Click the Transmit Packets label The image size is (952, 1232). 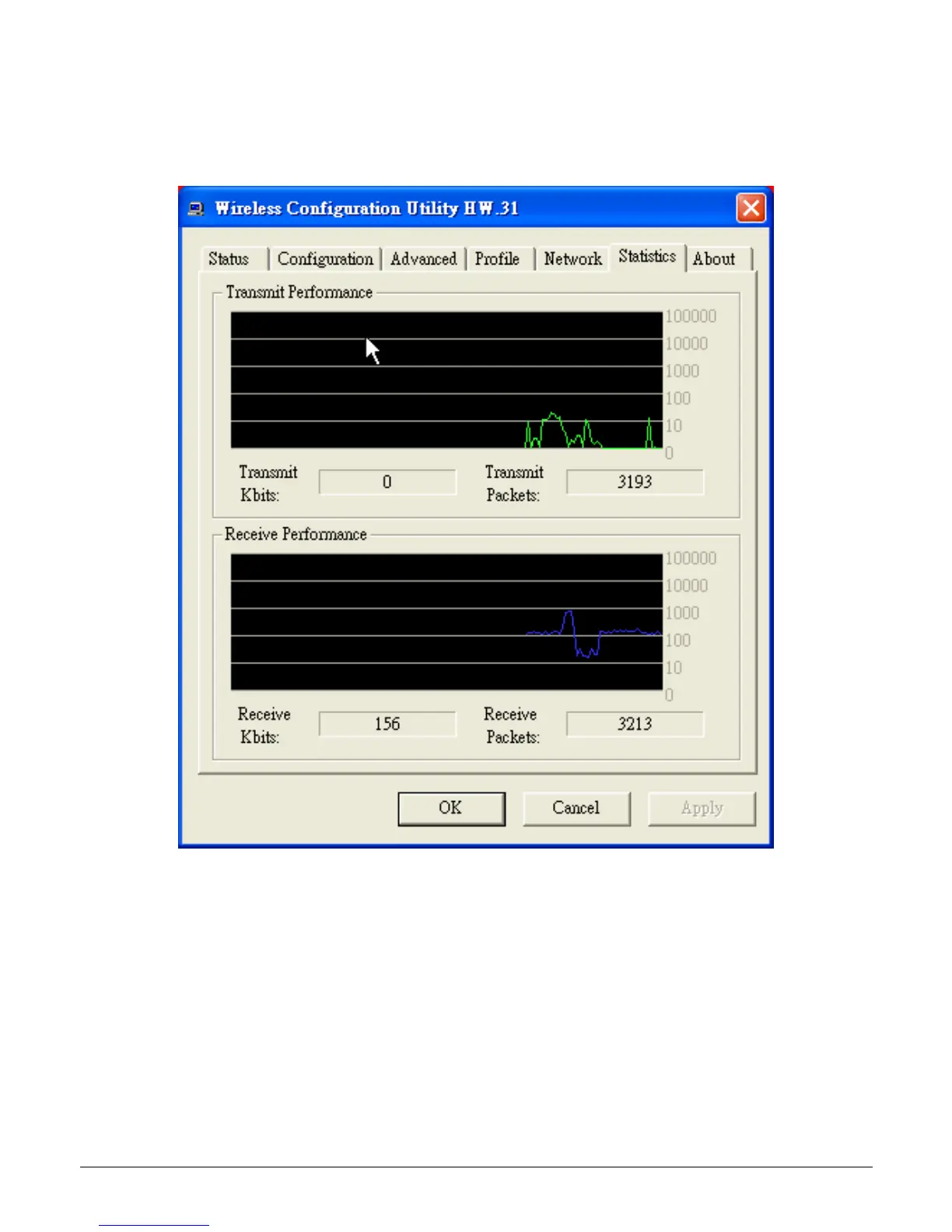coord(514,483)
